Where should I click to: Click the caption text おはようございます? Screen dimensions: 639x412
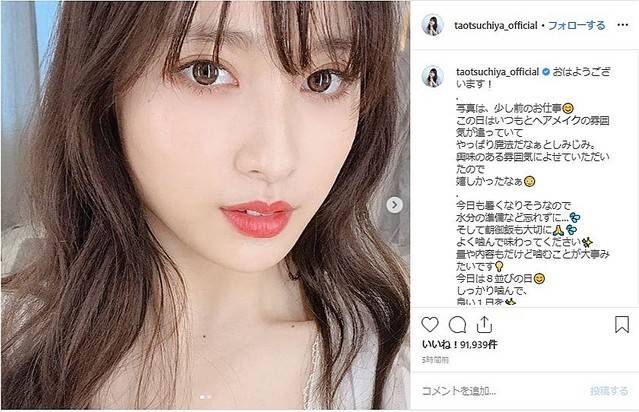point(533,78)
